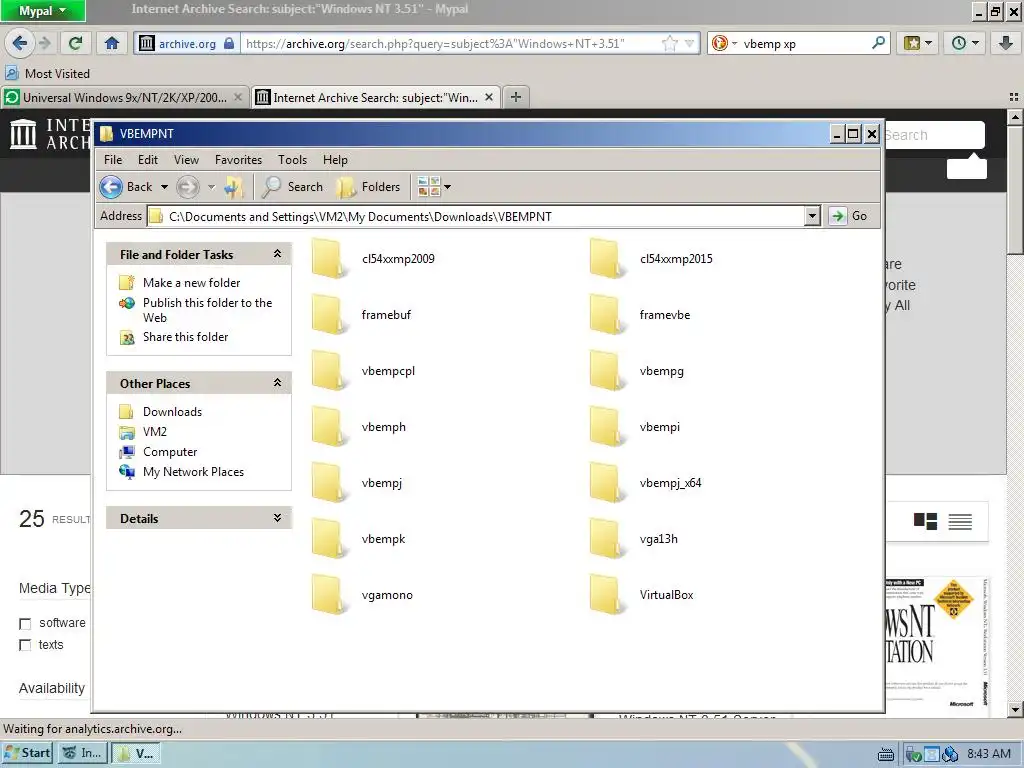Click the search magnifier in Mypal search box
1024x768 pixels.
(x=879, y=44)
